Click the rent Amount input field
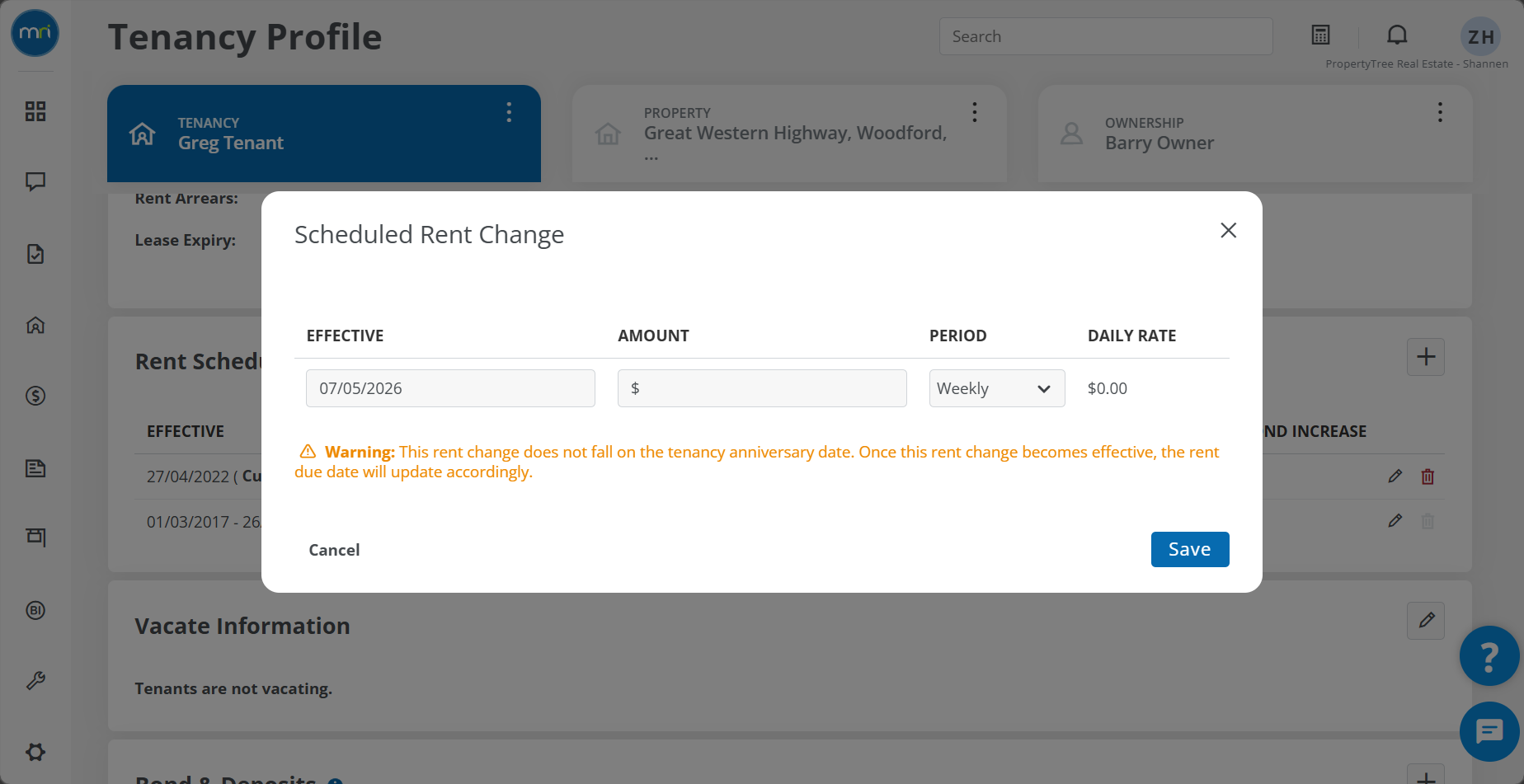 click(762, 388)
